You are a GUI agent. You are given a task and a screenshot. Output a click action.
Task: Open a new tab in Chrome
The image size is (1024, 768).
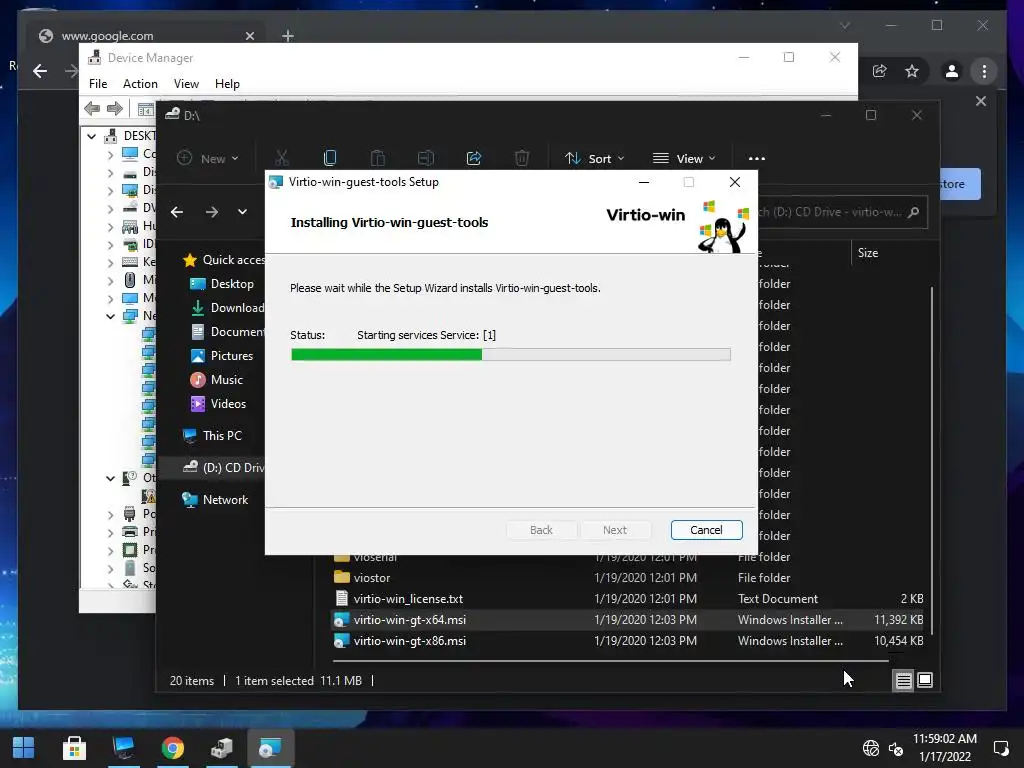coord(288,36)
